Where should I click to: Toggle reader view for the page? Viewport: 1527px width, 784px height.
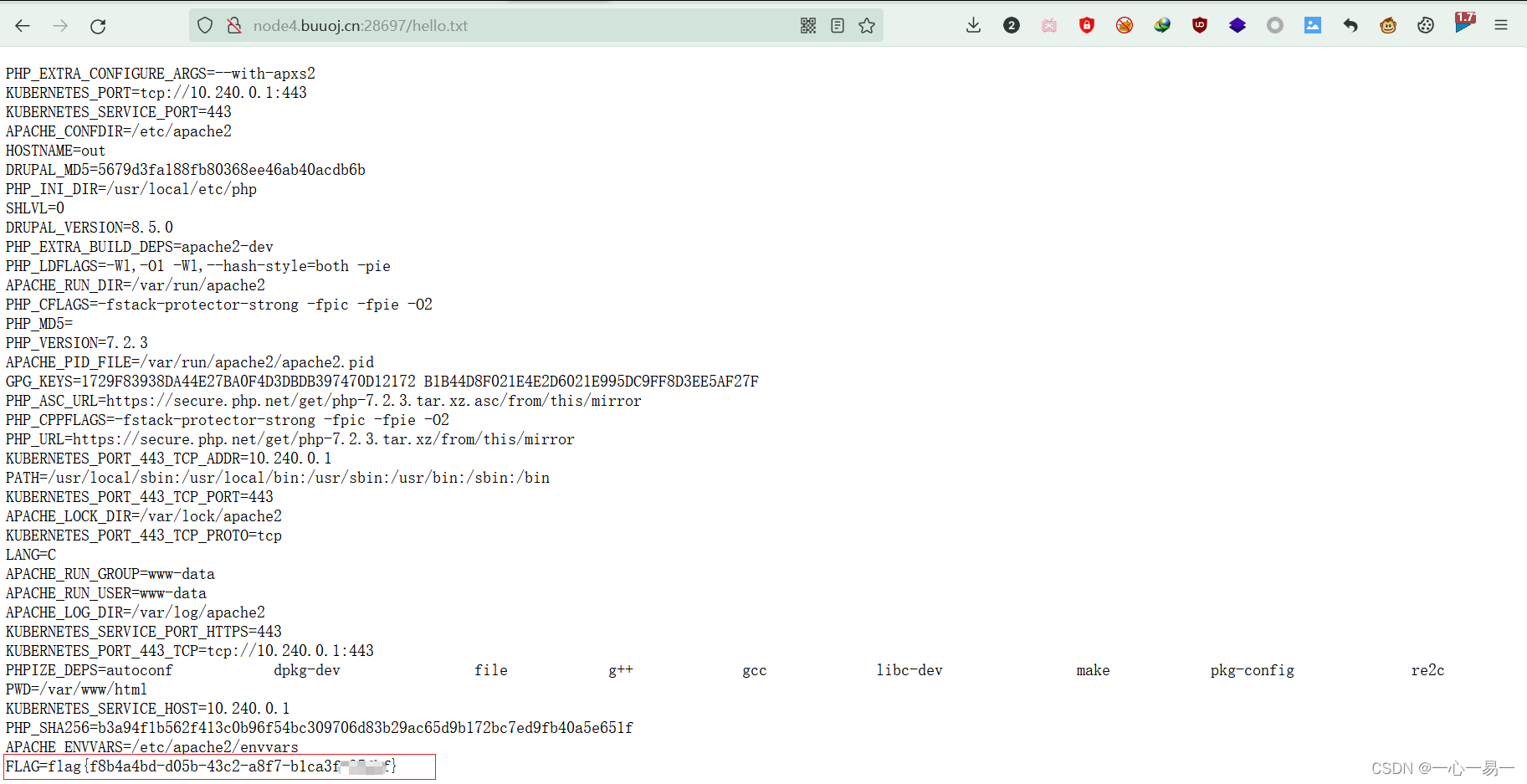click(x=838, y=26)
